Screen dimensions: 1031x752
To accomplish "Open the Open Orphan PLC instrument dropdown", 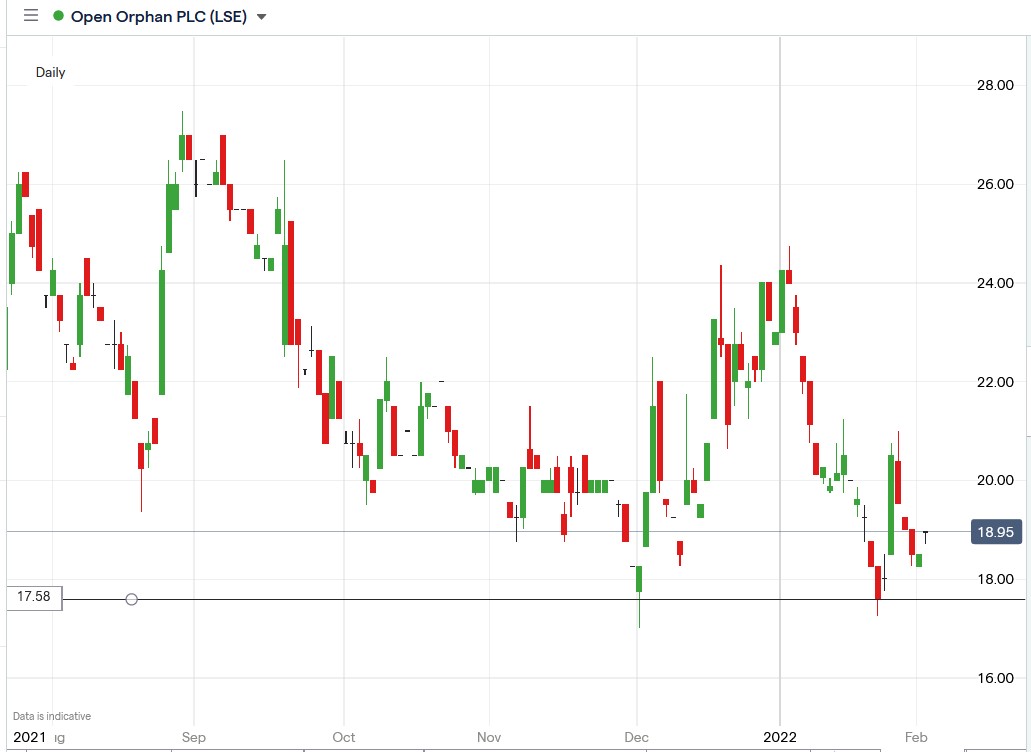I will pos(260,16).
